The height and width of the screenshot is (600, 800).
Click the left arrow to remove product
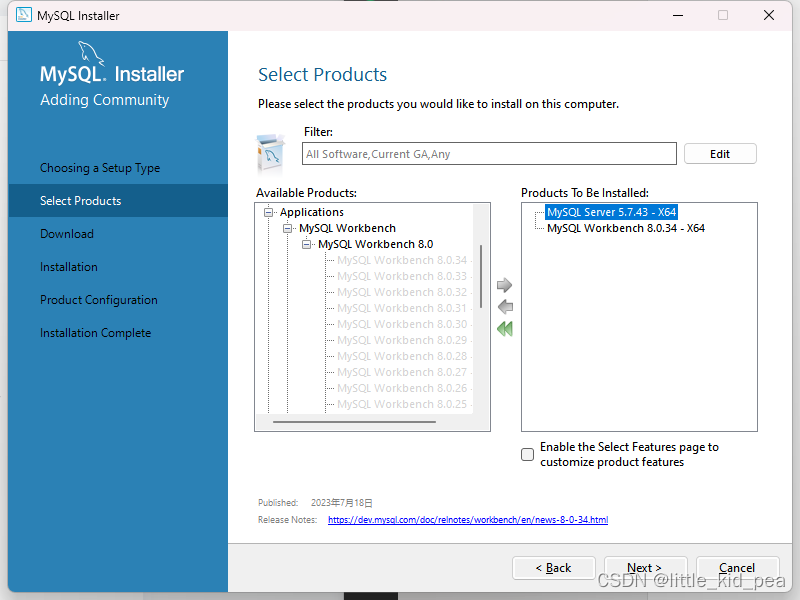point(505,307)
